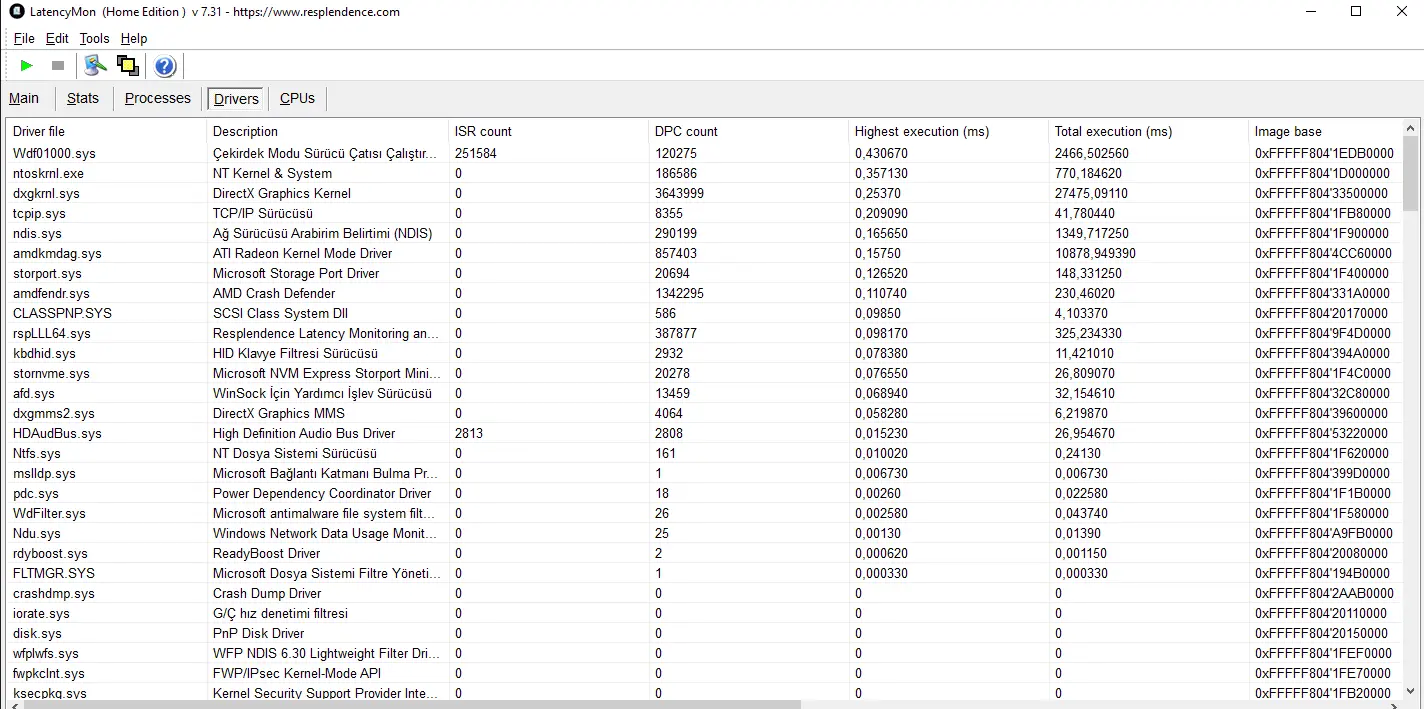Switch to the Stats tab
The width and height of the screenshot is (1424, 709).
tap(83, 98)
